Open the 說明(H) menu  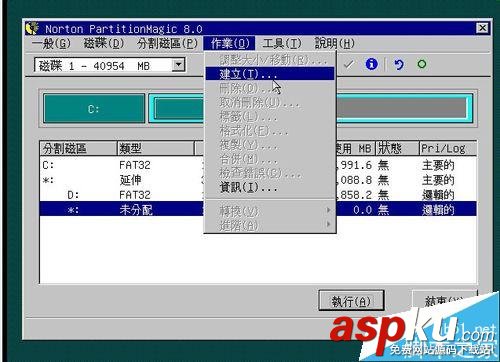coord(334,43)
